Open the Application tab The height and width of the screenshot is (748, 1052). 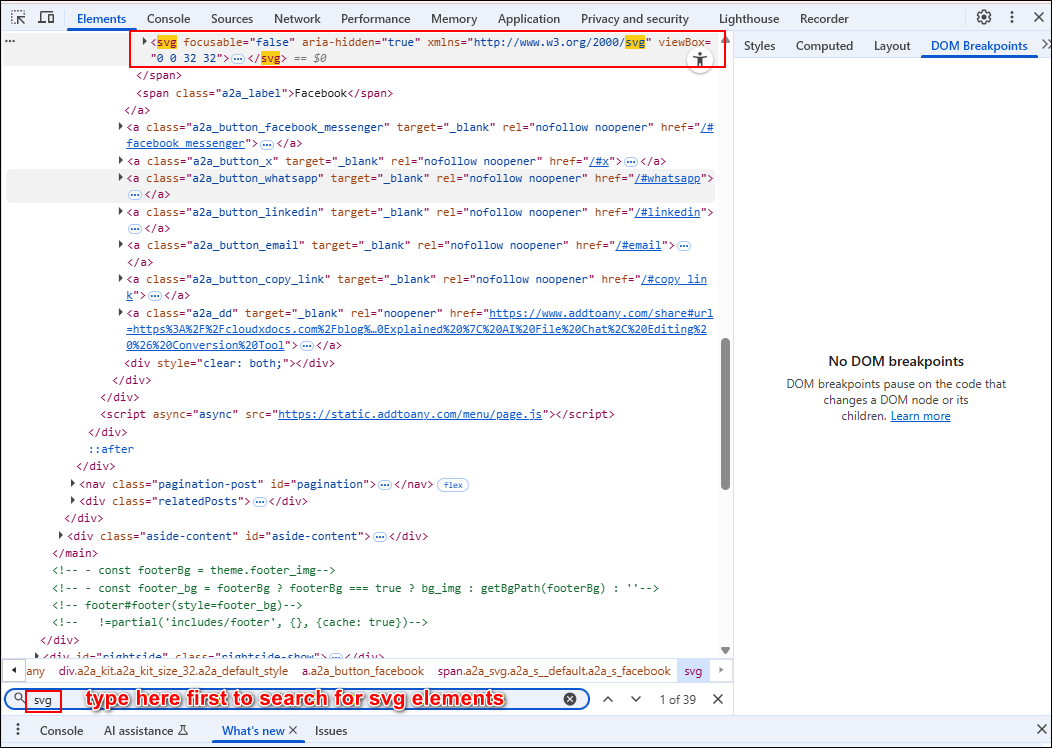click(529, 19)
